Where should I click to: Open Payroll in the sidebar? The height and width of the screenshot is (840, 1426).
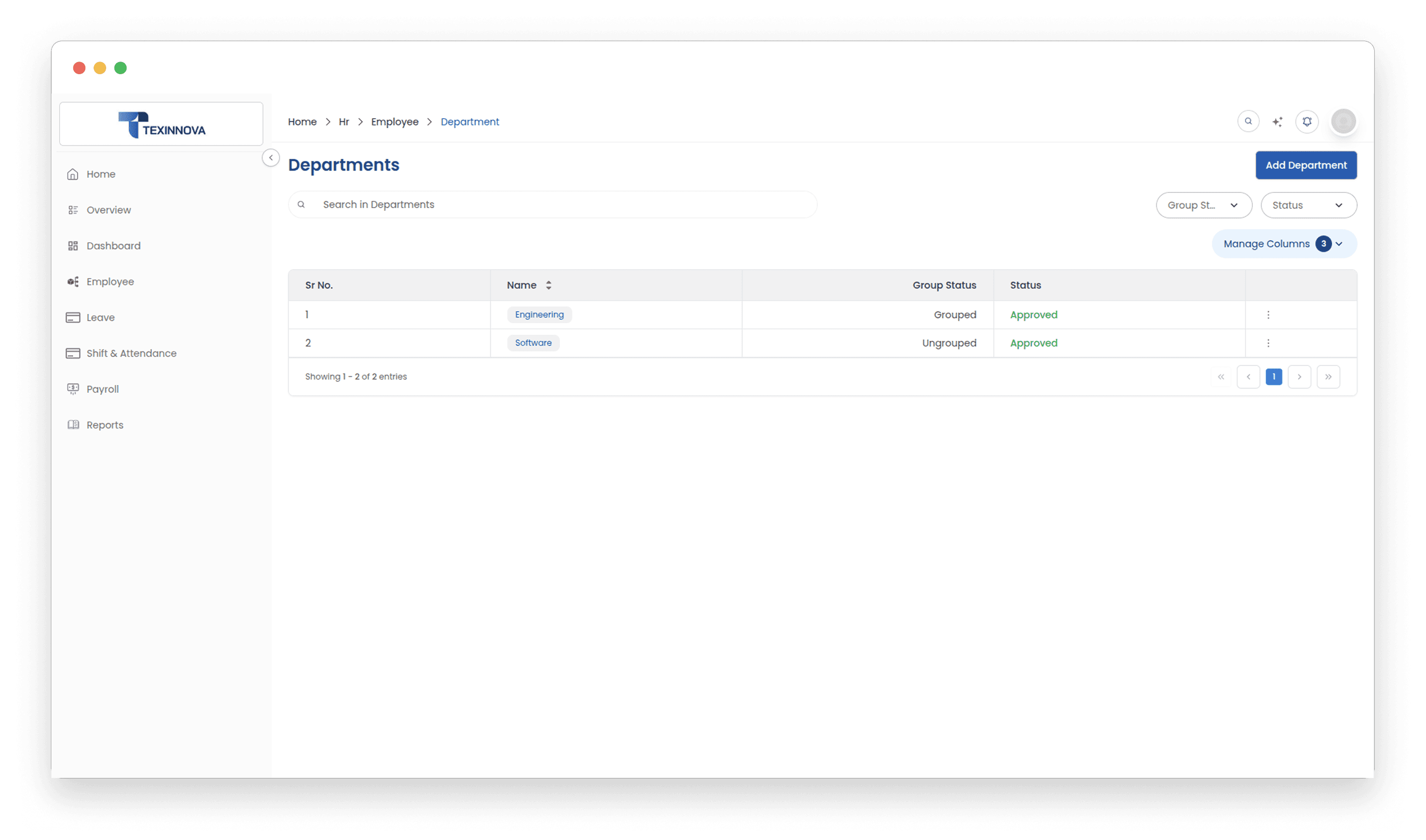[102, 389]
